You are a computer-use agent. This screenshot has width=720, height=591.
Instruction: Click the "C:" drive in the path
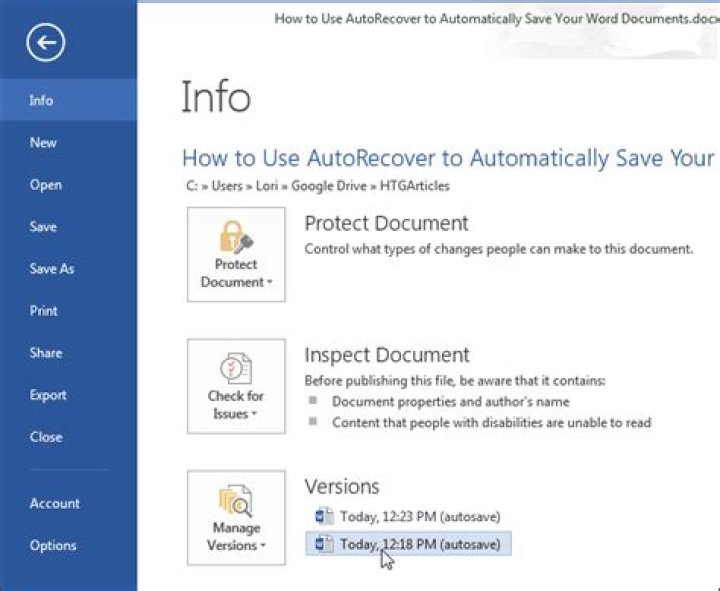pyautogui.click(x=191, y=186)
